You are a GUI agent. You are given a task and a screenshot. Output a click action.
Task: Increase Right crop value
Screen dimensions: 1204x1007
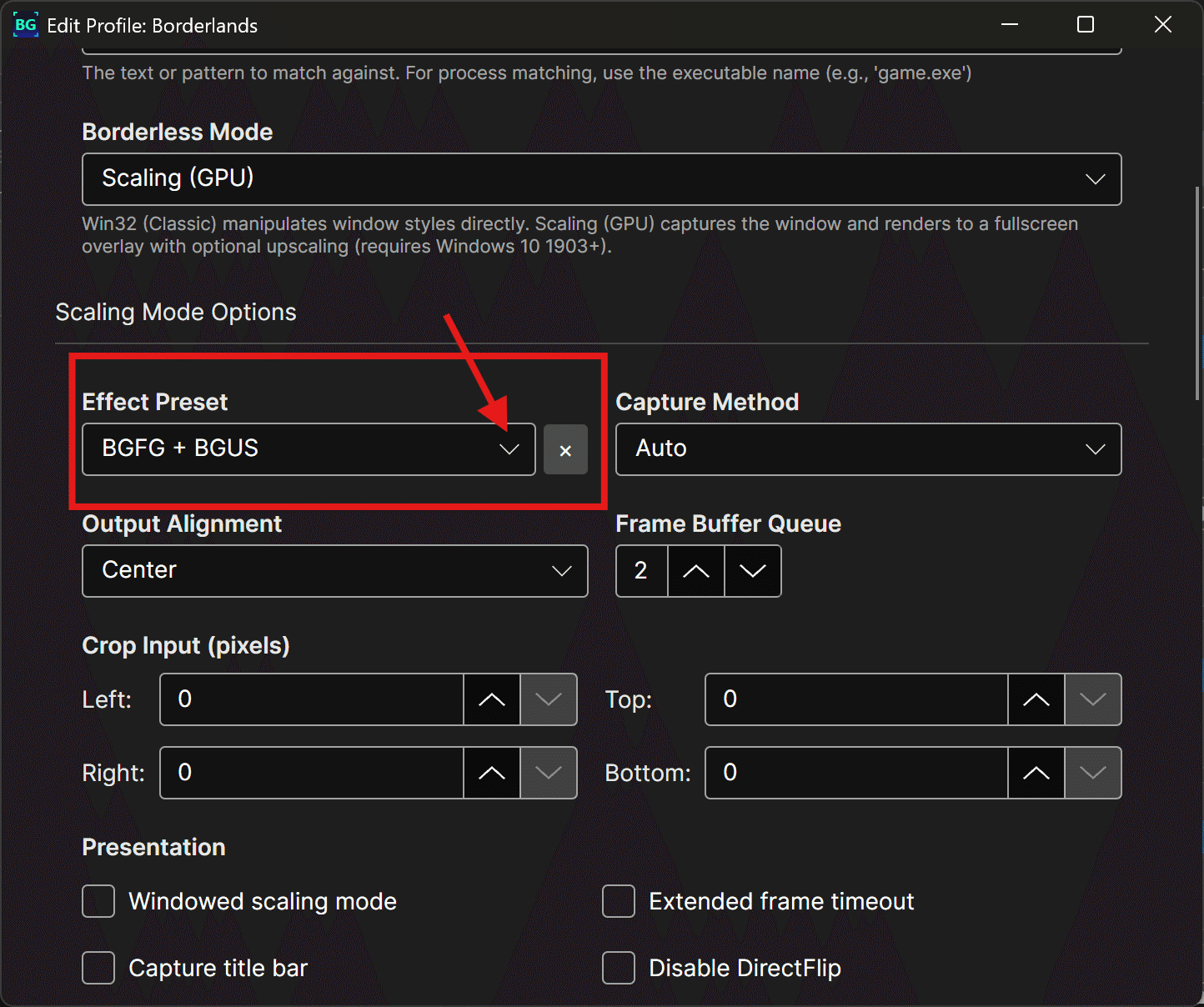[492, 773]
